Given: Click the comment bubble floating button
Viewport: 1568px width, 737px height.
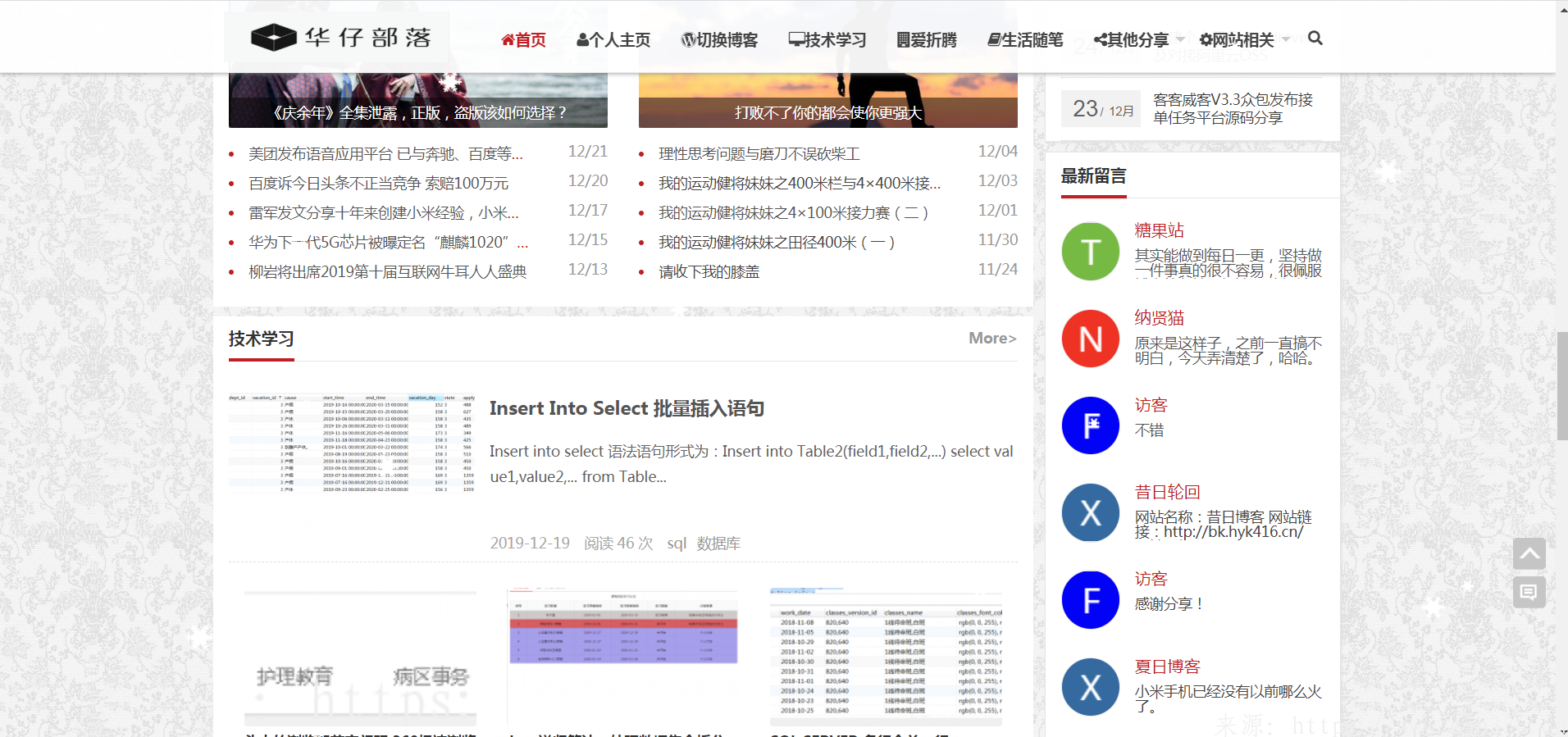Looking at the screenshot, I should point(1529,592).
